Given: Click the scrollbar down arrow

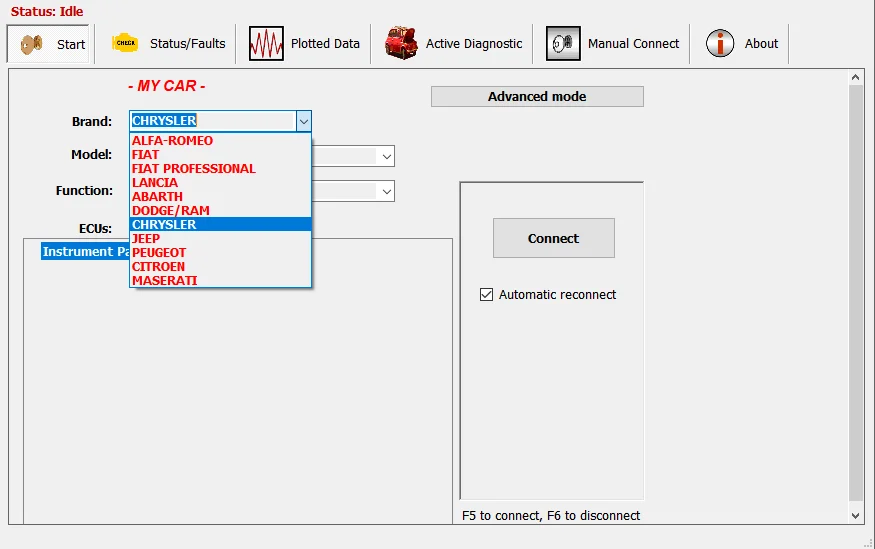Looking at the screenshot, I should point(855,516).
